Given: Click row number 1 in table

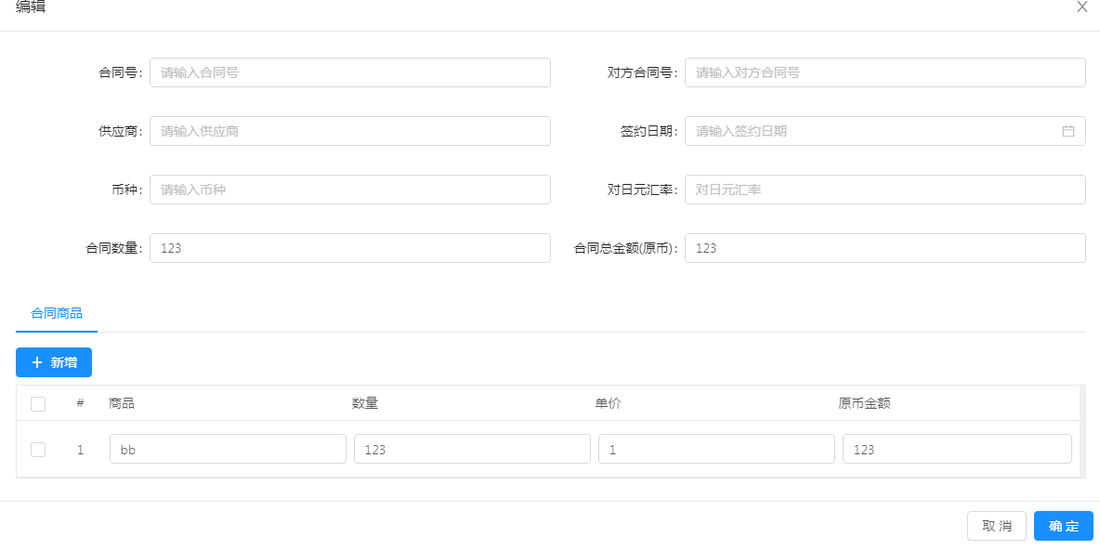Looking at the screenshot, I should (80, 450).
